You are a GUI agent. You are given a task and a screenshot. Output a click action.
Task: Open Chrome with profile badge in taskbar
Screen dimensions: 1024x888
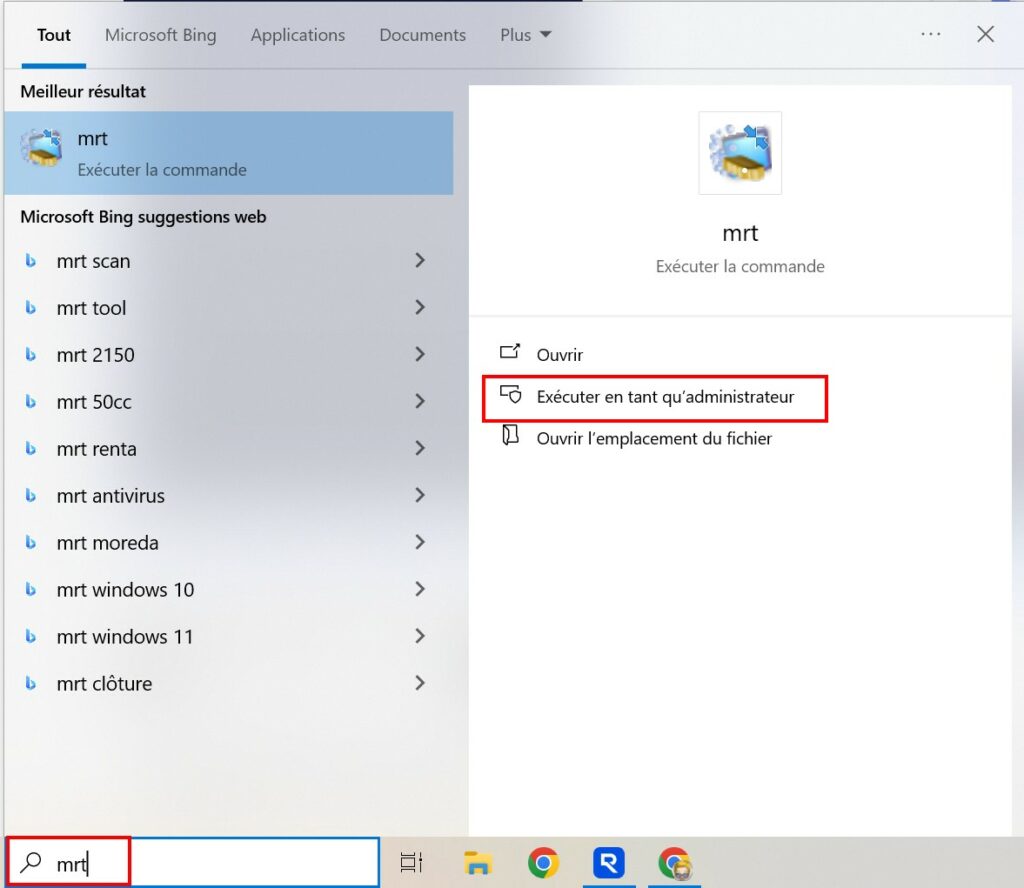click(674, 862)
